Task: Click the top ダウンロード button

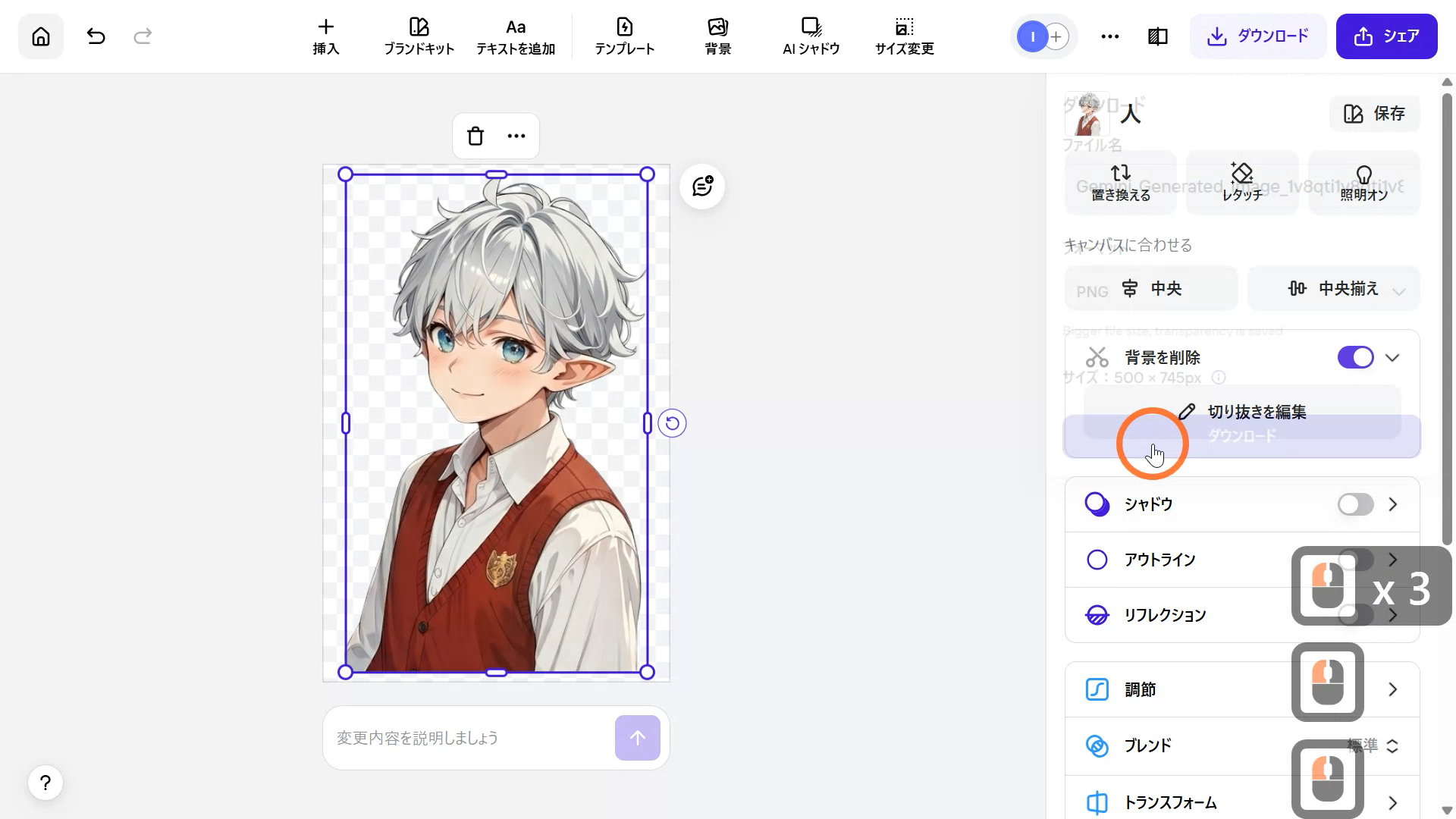Action: click(1258, 36)
